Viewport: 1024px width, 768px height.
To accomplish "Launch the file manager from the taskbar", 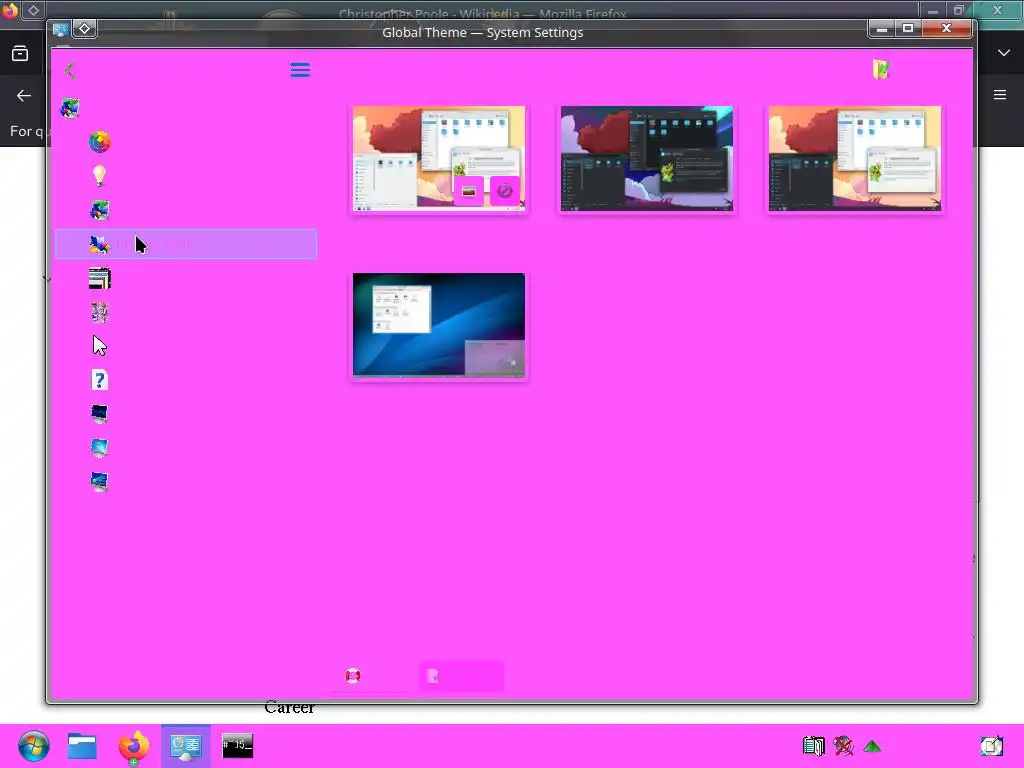I will coord(82,746).
